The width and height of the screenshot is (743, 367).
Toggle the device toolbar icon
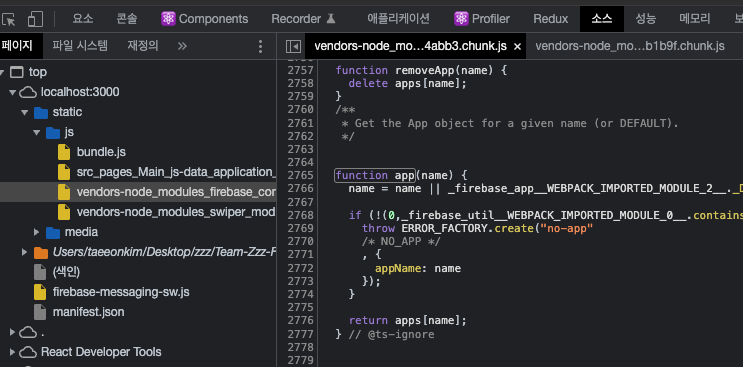click(x=35, y=19)
